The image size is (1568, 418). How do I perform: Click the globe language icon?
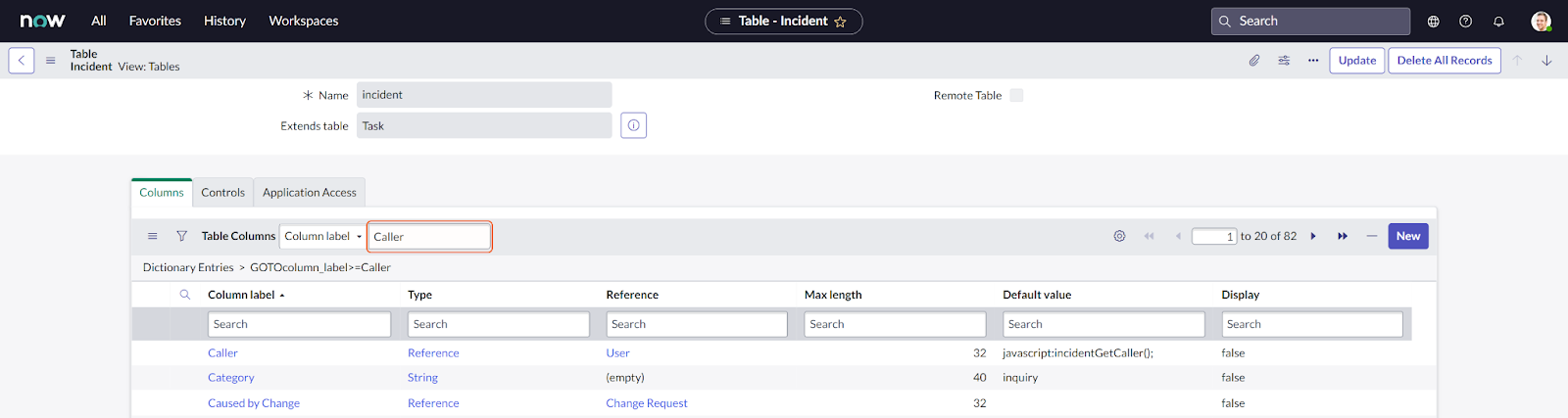(1433, 22)
